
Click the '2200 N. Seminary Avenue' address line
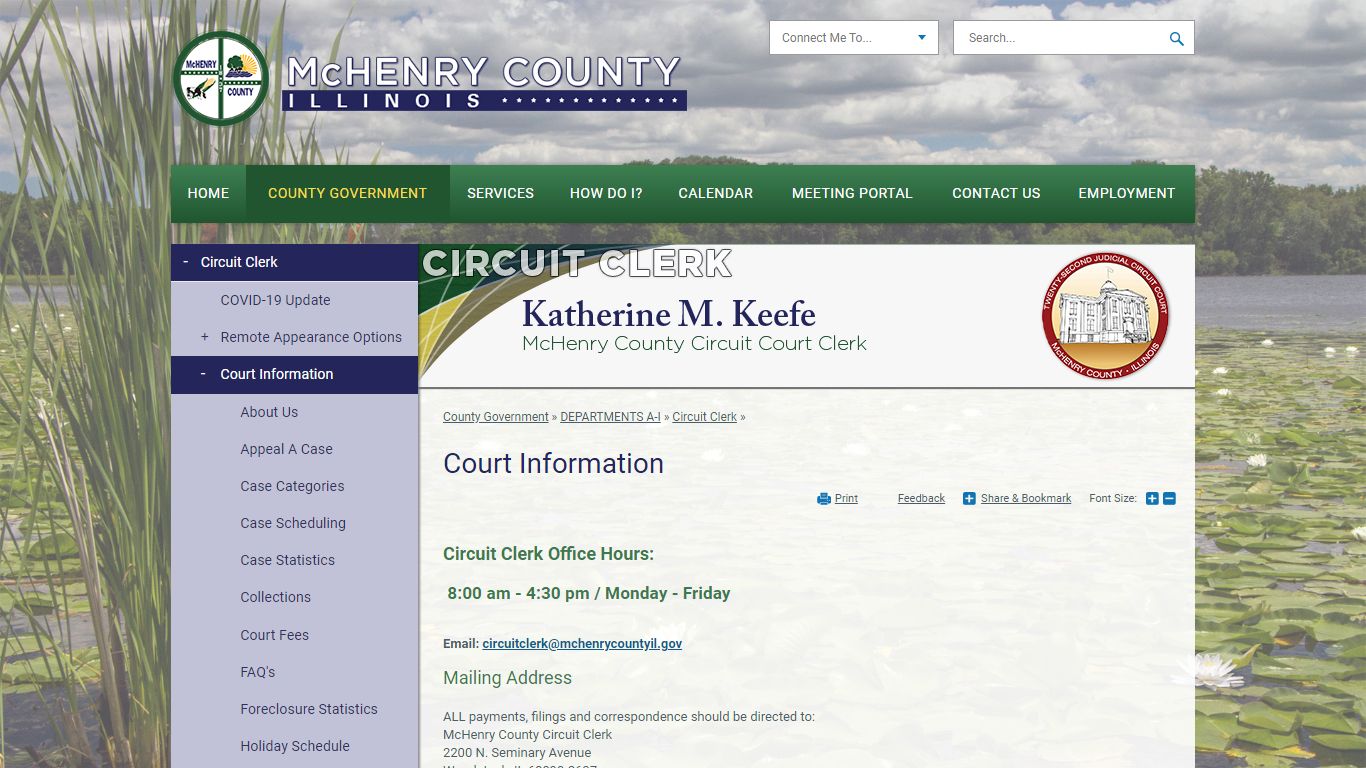[x=517, y=753]
